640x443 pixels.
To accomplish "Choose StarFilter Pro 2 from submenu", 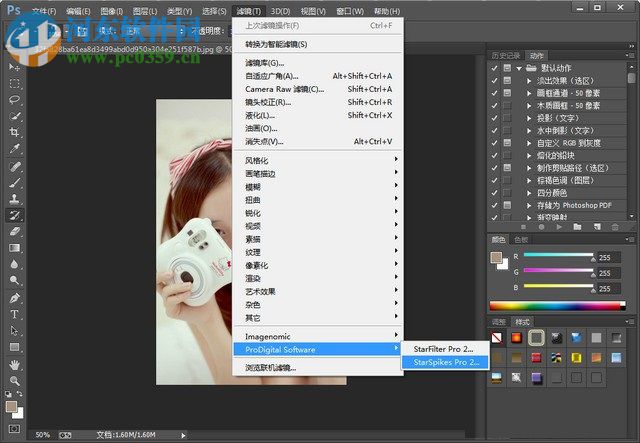I will tap(445, 349).
